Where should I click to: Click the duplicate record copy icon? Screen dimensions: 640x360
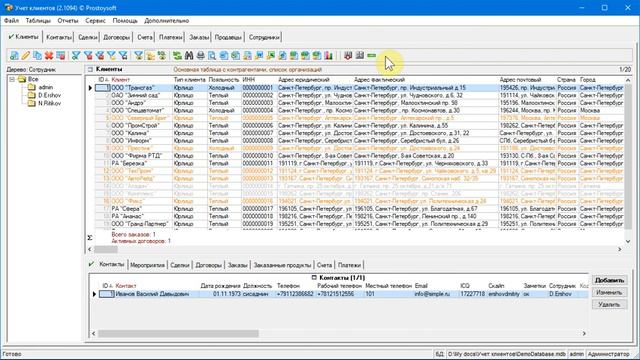point(38,56)
